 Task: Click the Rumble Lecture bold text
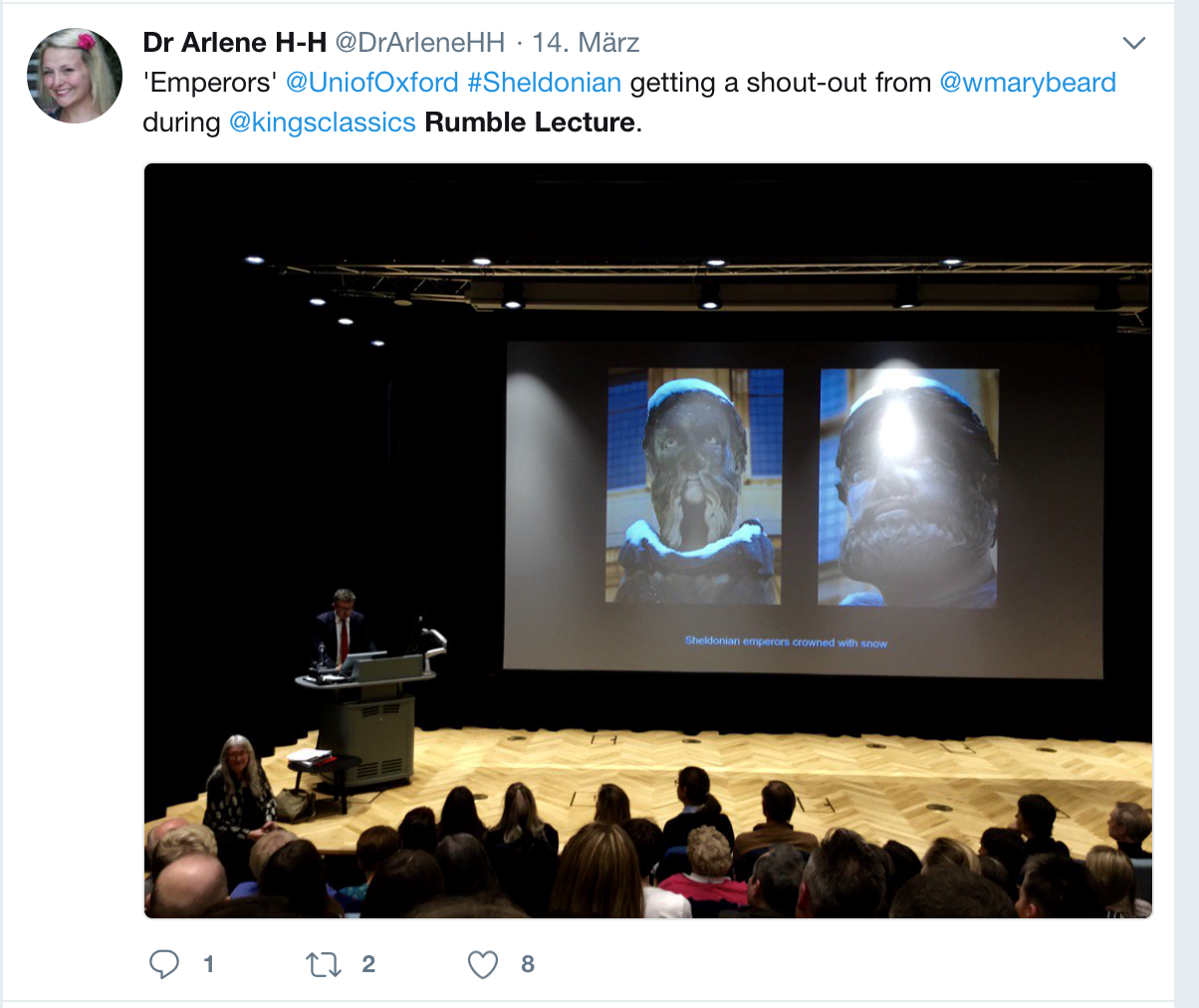tap(530, 122)
